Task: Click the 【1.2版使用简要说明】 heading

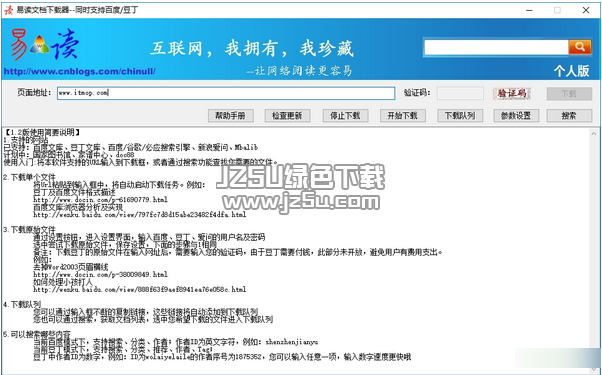Action: point(42,132)
